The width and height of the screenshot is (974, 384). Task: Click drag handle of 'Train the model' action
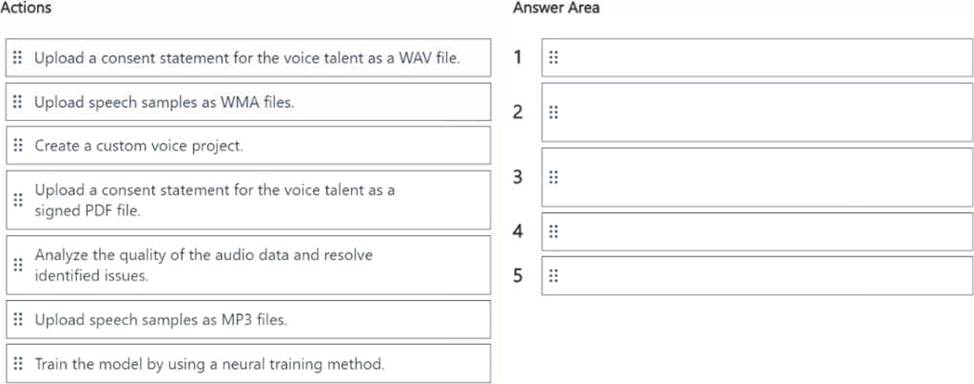pos(17,363)
